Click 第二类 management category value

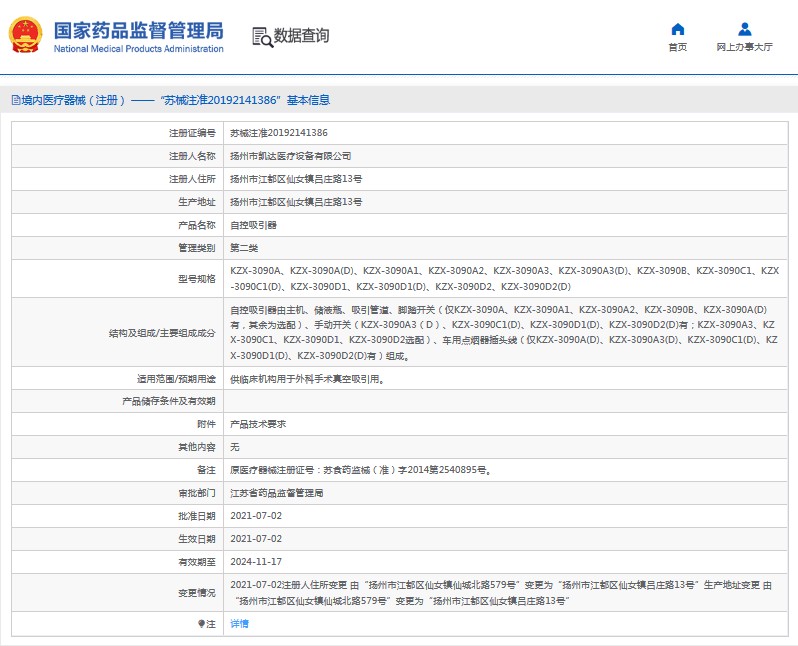244,248
